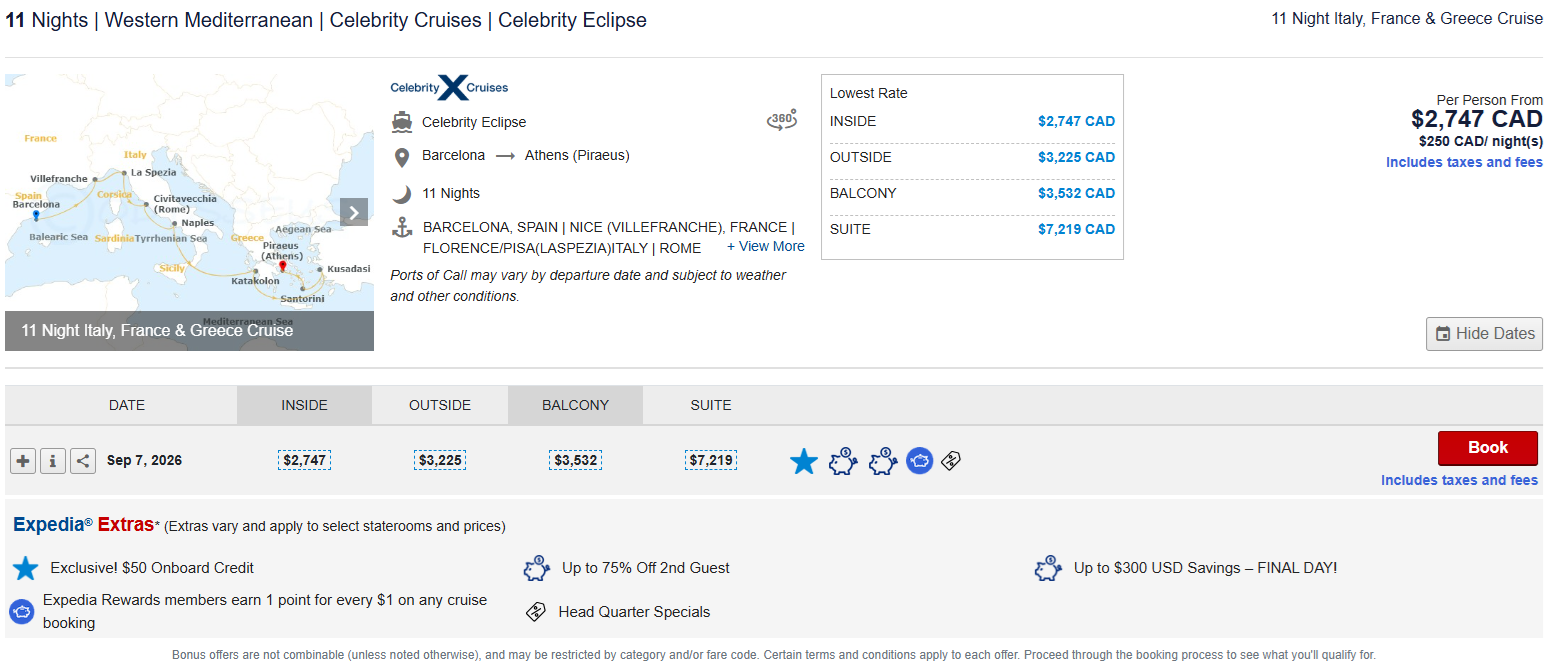Click the cruise route map thumbnail
Viewport: 1551px width, 671px height.
click(180, 200)
